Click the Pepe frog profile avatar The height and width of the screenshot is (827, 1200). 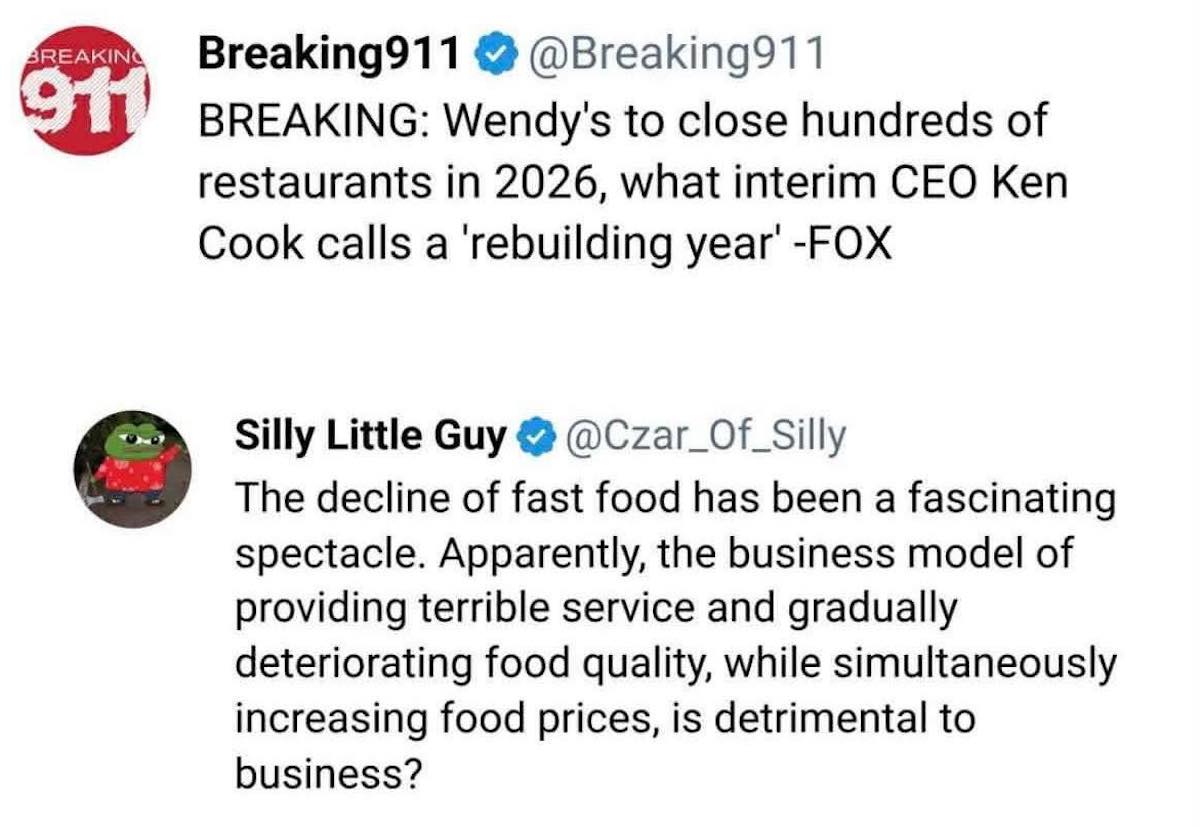coord(132,454)
